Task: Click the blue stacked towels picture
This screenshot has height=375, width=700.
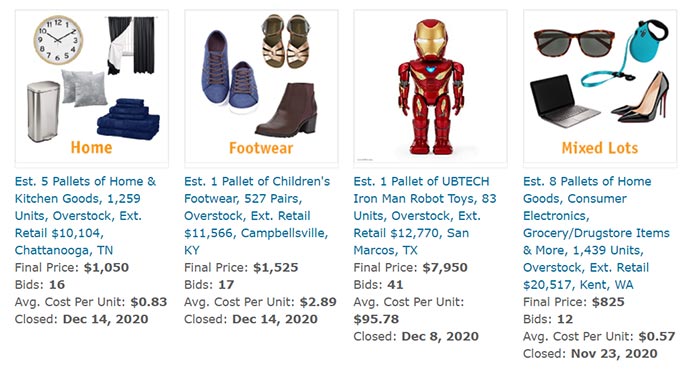Action: [x=129, y=119]
